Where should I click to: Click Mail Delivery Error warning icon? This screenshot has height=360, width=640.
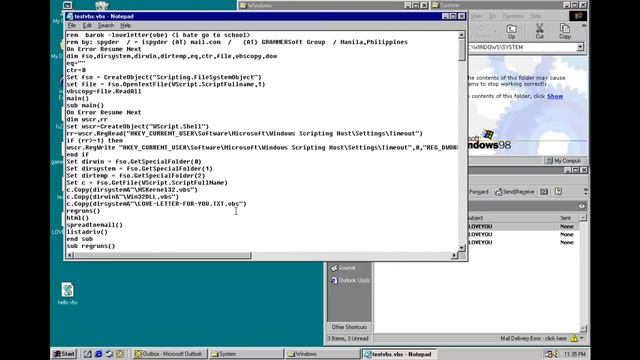(574, 338)
